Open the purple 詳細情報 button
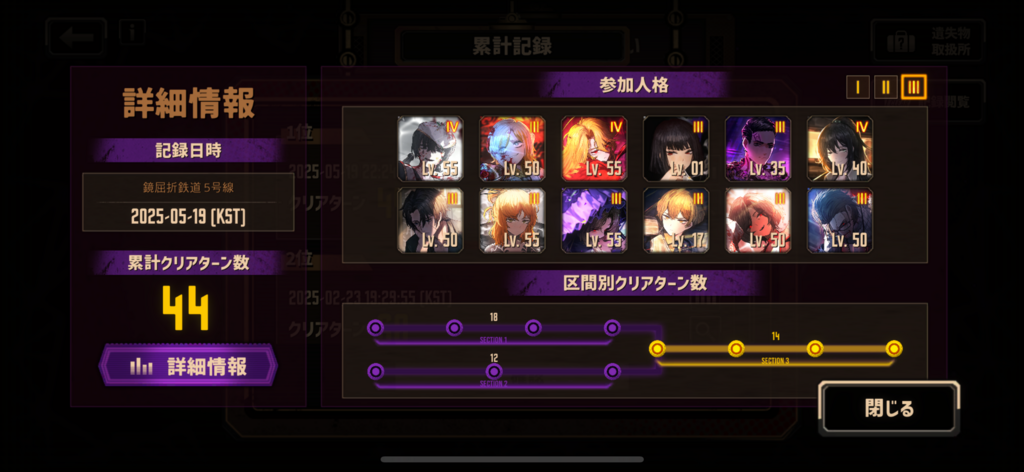The height and width of the screenshot is (472, 1024). coord(188,366)
